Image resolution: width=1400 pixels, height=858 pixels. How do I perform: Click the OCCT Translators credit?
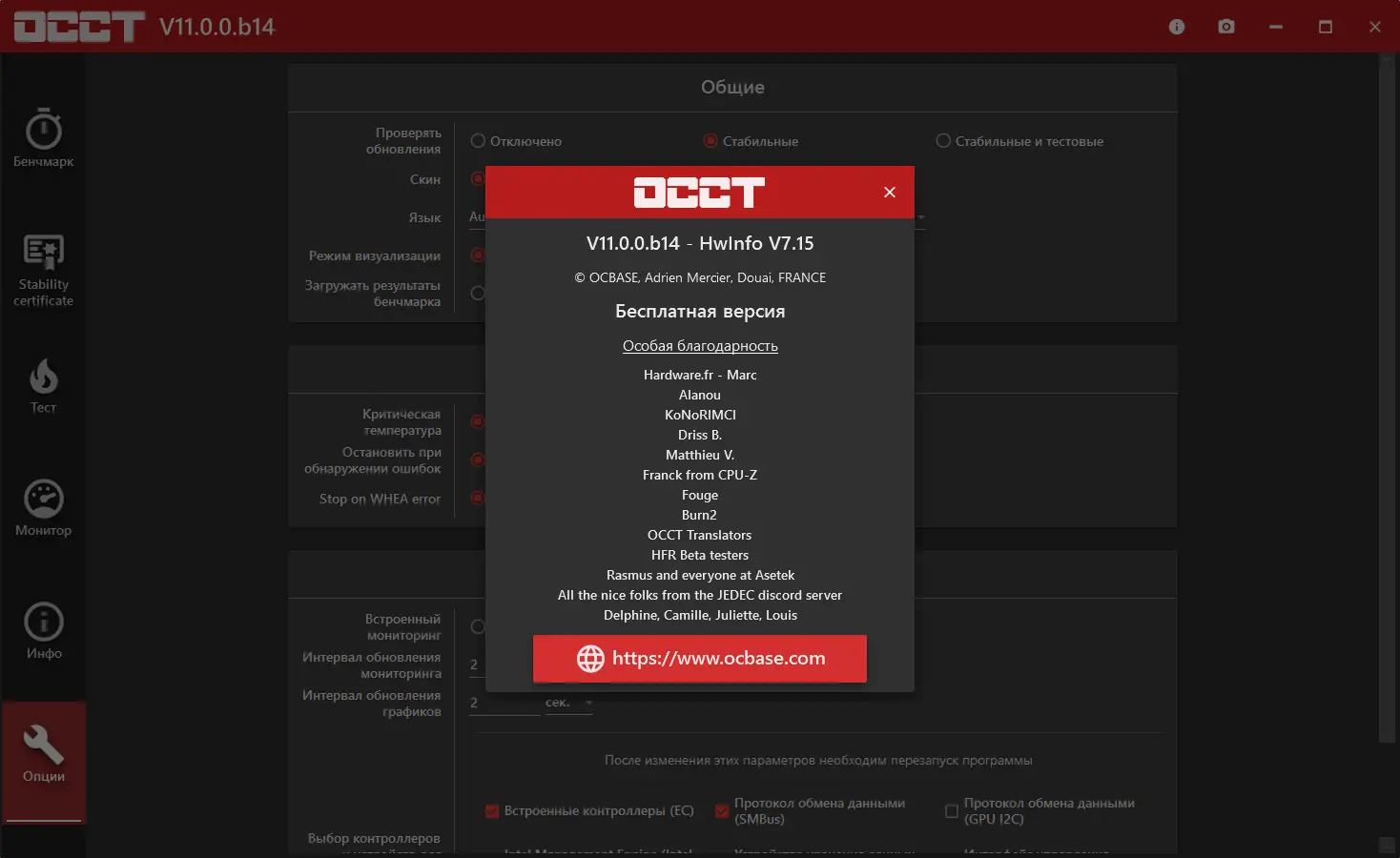click(x=700, y=535)
